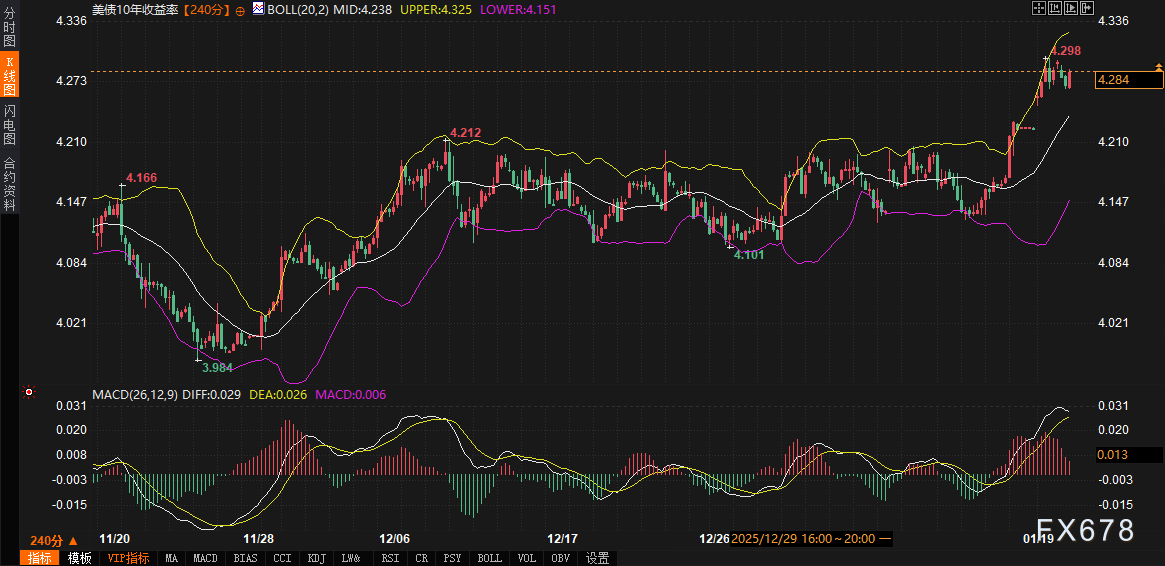Apply the RSI indicator

tap(390, 558)
